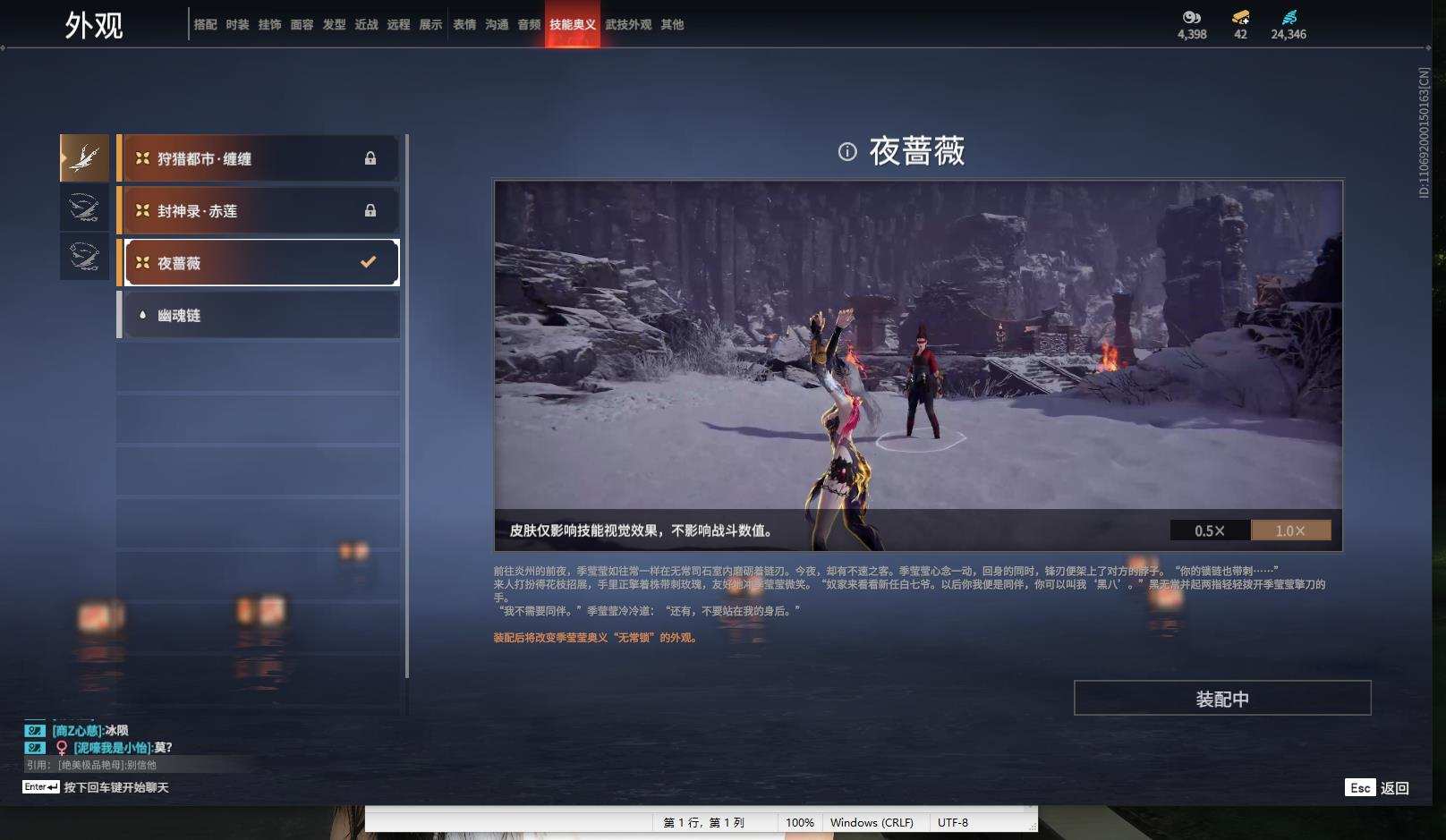Select the 幽魂链 default skin row
This screenshot has height=840, width=1446.
[x=258, y=315]
